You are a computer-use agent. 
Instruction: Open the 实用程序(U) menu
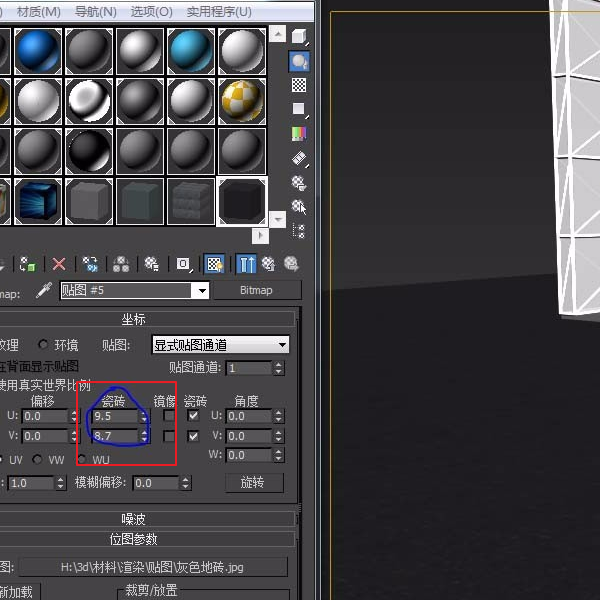(219, 12)
